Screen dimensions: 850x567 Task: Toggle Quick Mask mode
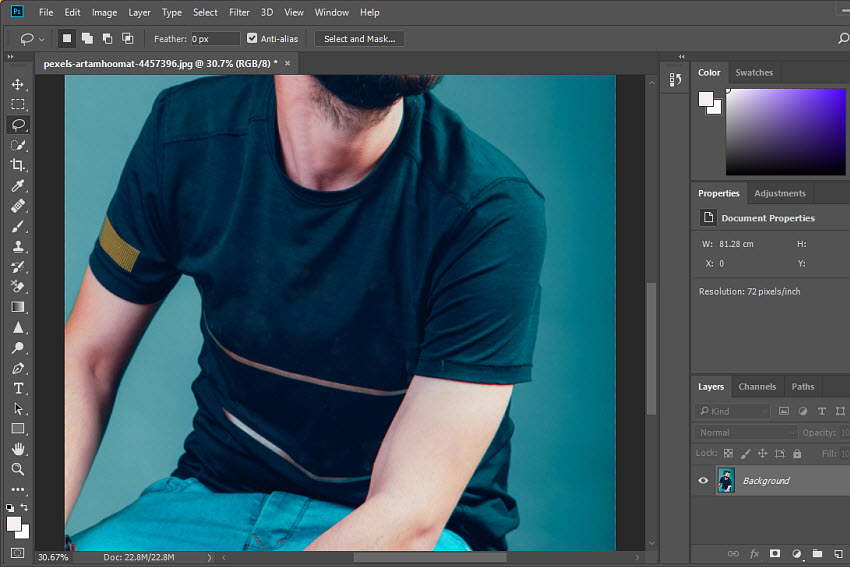pyautogui.click(x=17, y=553)
